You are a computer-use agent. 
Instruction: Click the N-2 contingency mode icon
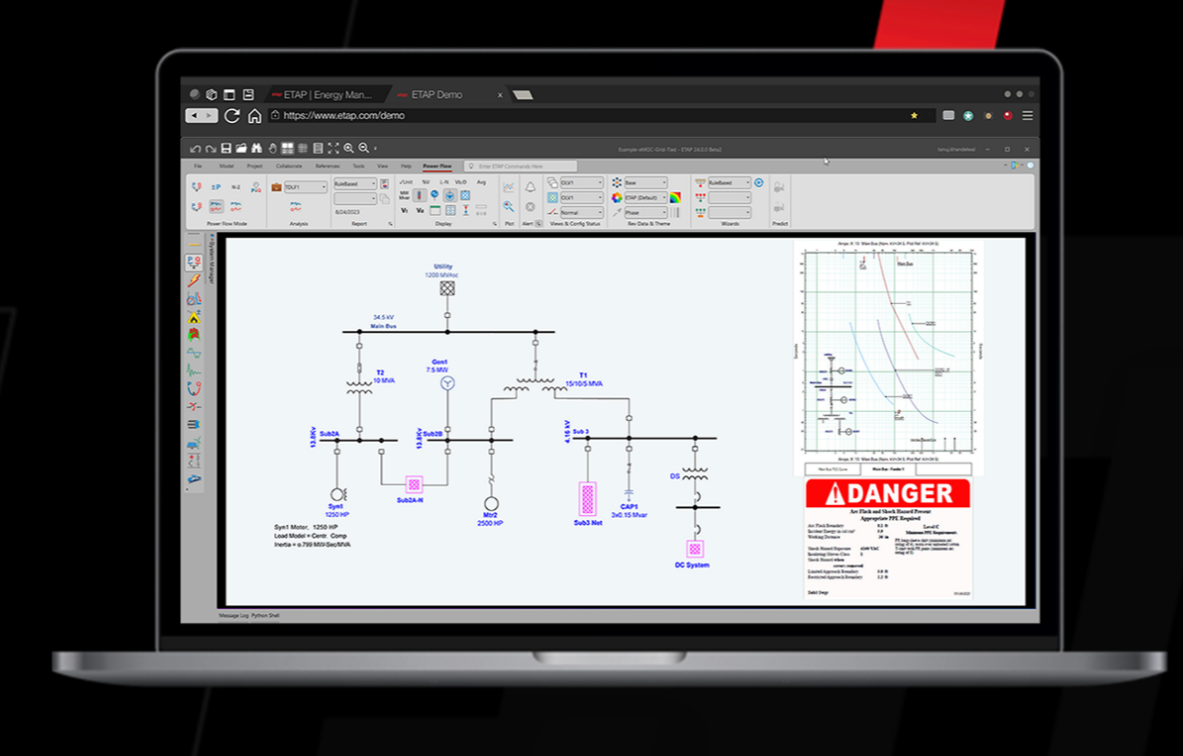click(x=235, y=187)
